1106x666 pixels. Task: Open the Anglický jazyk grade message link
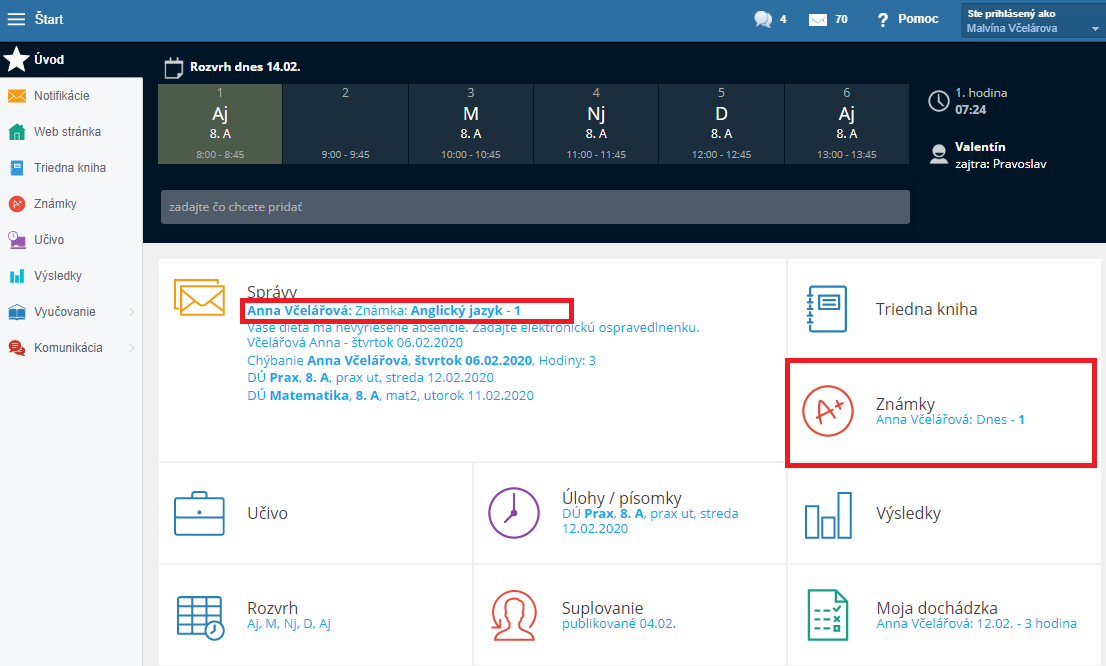[x=464, y=311]
